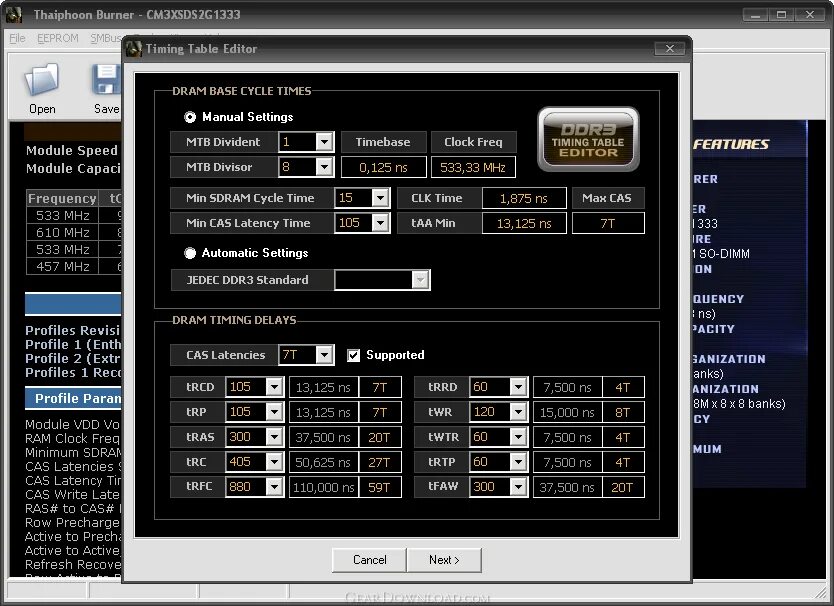Click Profile 2 entry in main window
Viewport: 834px width, 606px height.
click(73, 359)
